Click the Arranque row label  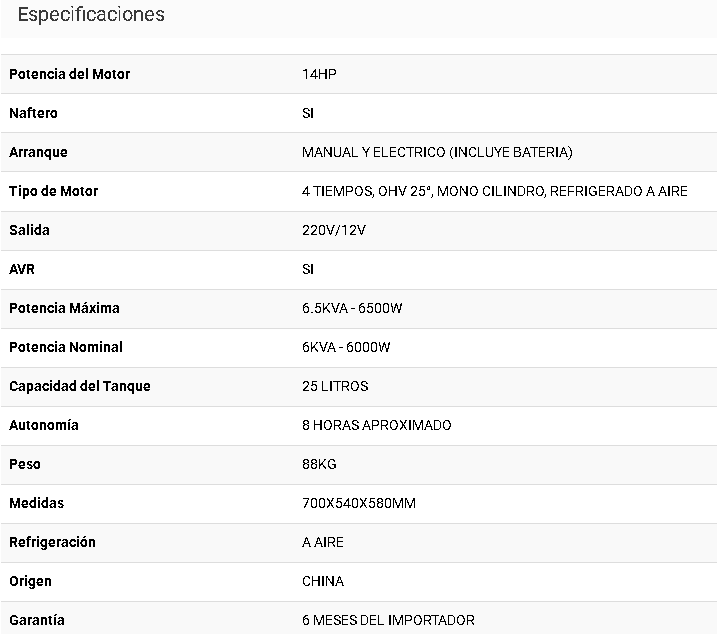point(38,152)
